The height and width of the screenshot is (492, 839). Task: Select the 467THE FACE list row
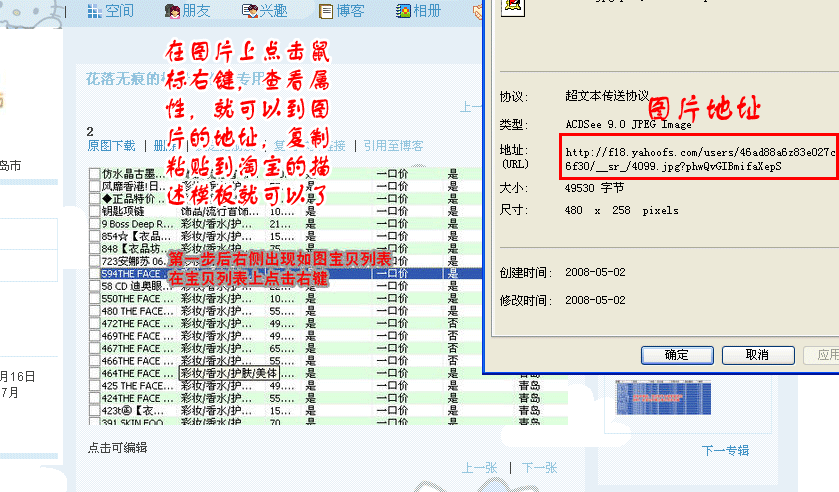pyautogui.click(x=286, y=349)
